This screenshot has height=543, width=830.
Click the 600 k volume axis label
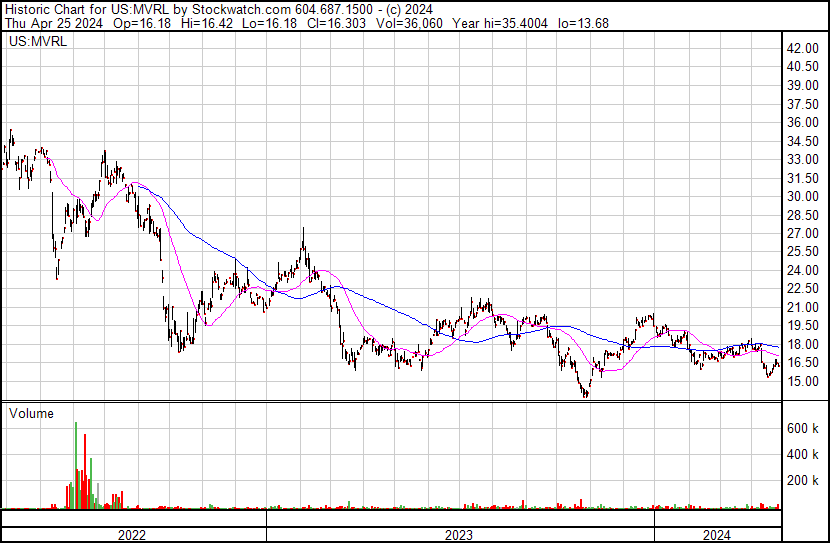[x=803, y=428]
